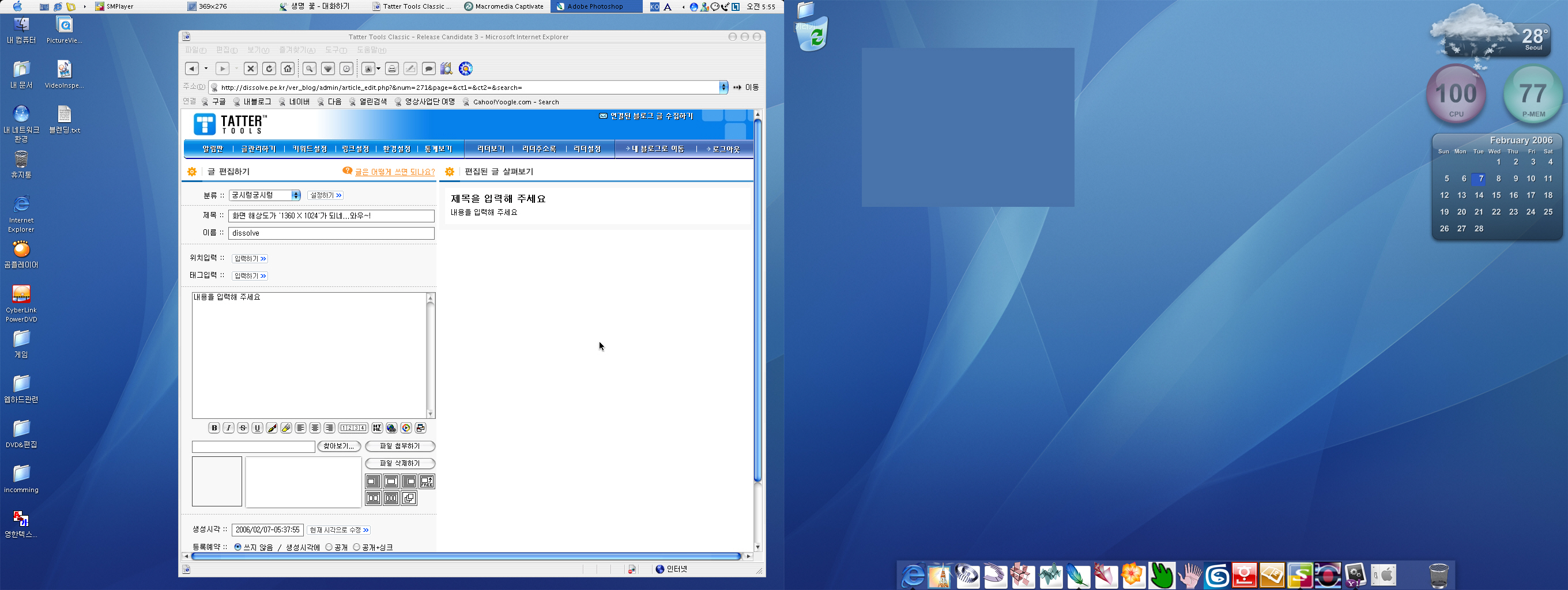Screen dimensions: 1568x590
Task: Choose text color with the brush icon
Action: (272, 428)
